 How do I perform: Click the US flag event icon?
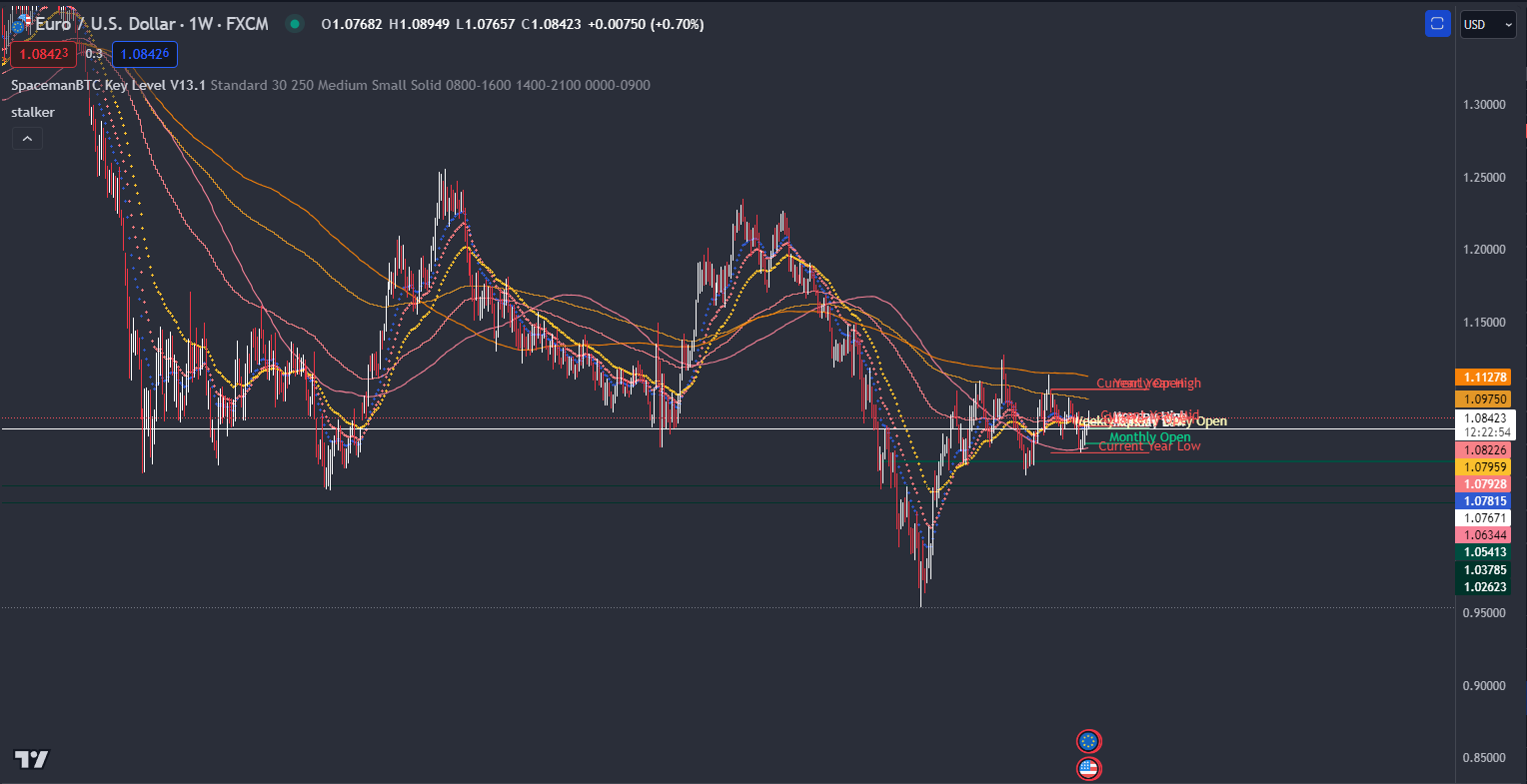coord(1088,768)
